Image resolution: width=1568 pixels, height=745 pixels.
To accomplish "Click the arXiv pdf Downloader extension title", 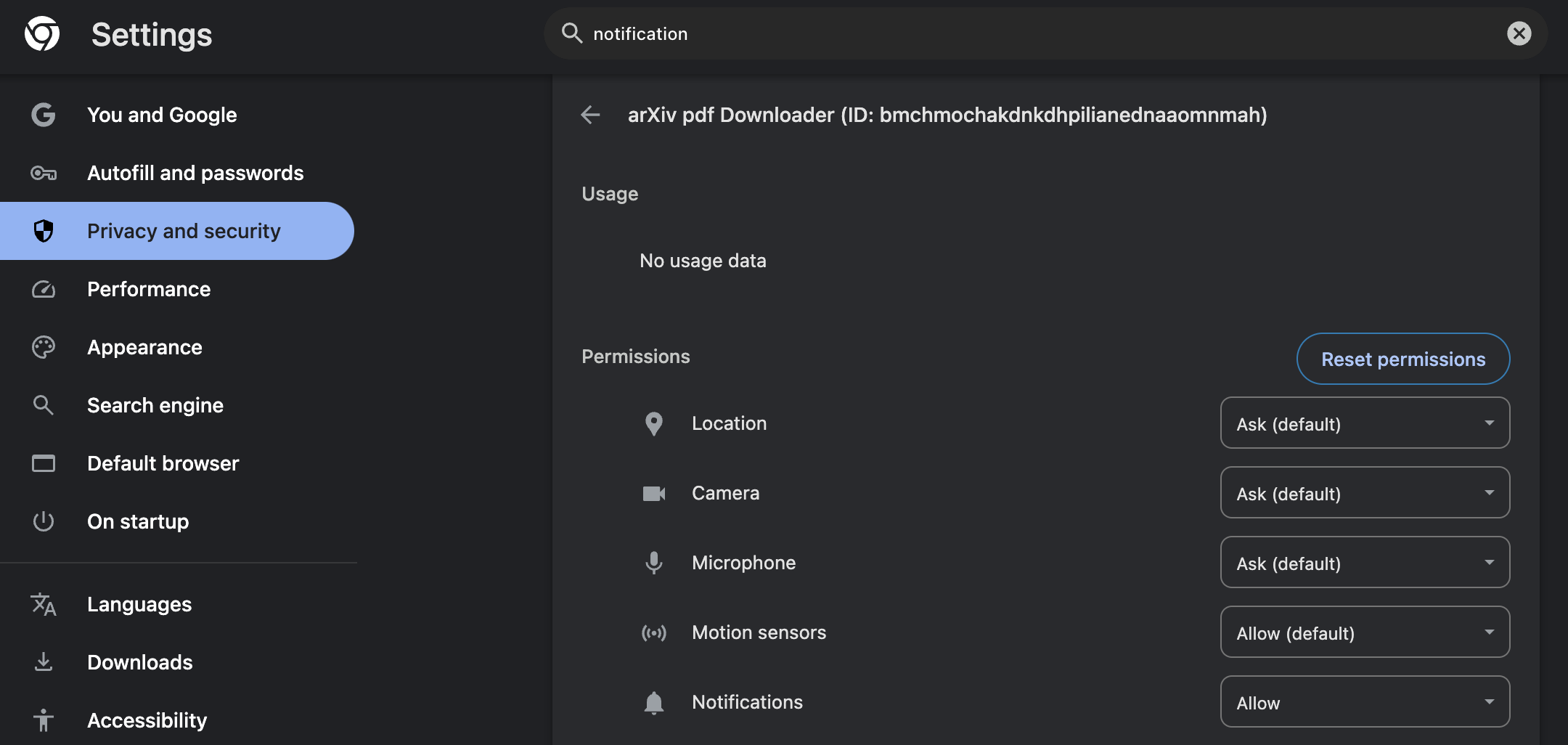I will (947, 115).
